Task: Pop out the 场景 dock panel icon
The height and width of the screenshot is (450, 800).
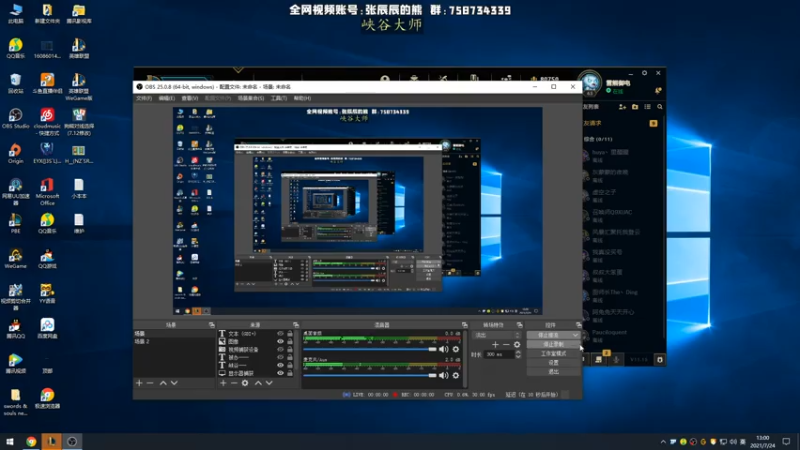Action: [x=211, y=325]
